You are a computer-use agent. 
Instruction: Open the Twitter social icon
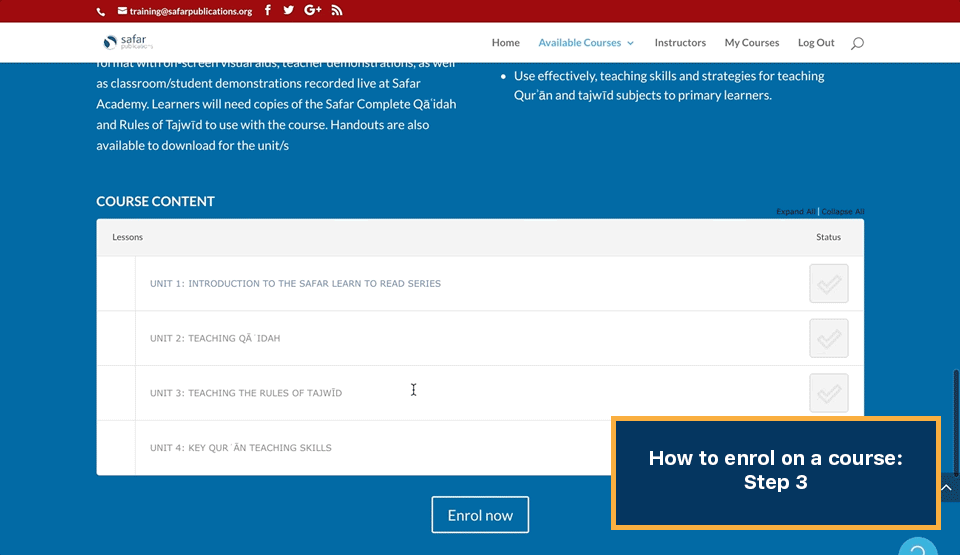(288, 10)
